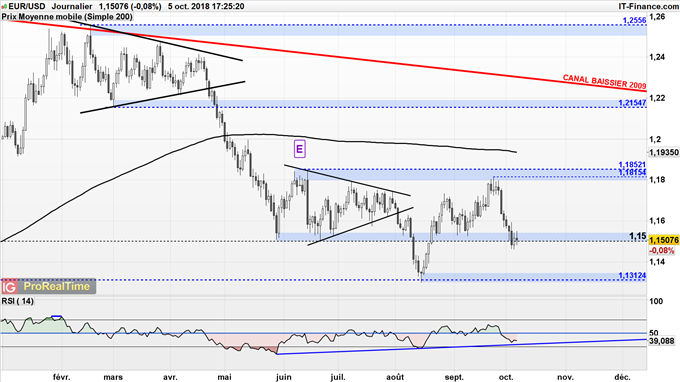Click the current price 1,15076 header value
Image resolution: width=680 pixels, height=382 pixels.
[114, 7]
